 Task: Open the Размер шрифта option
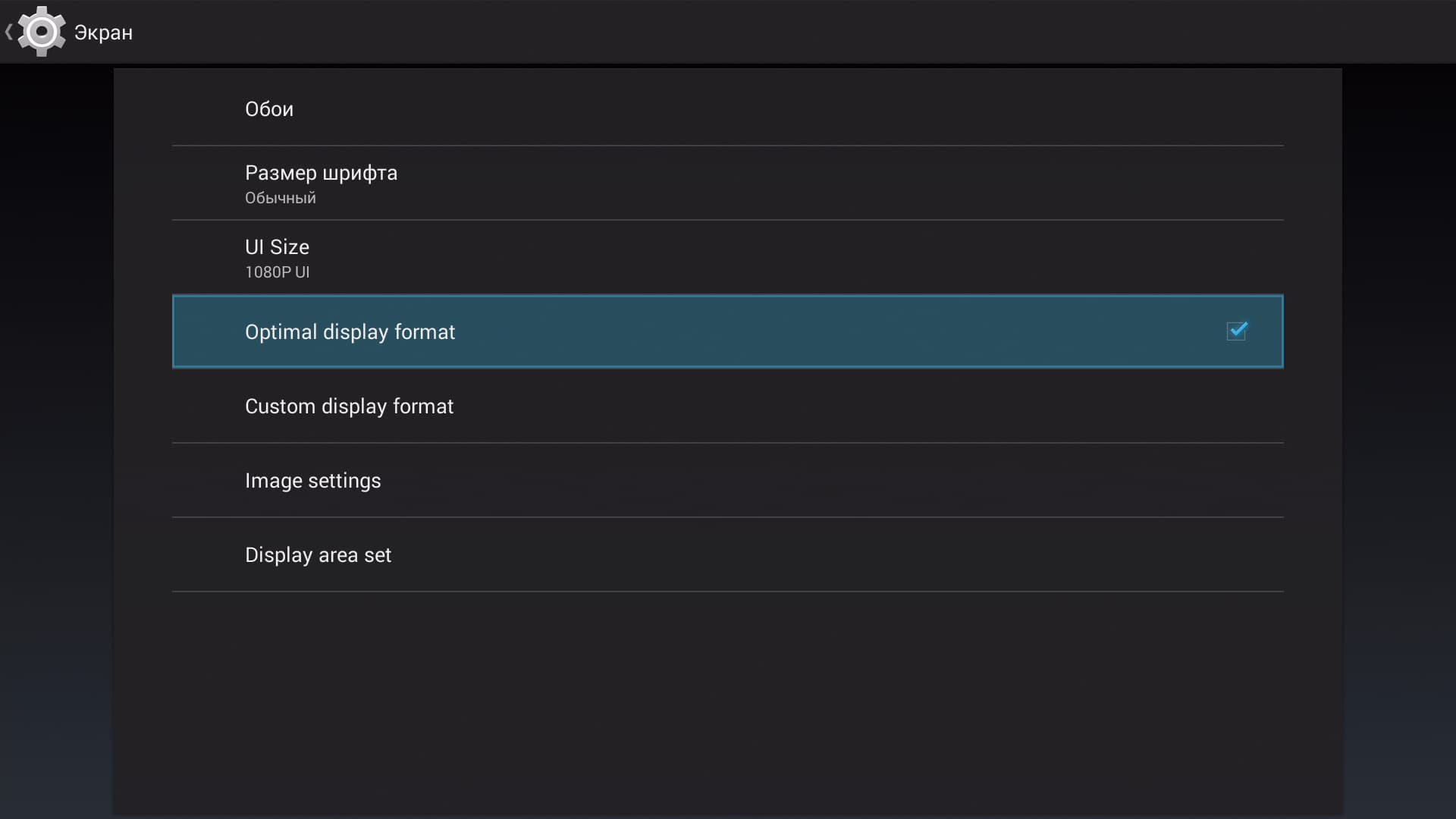coord(321,173)
